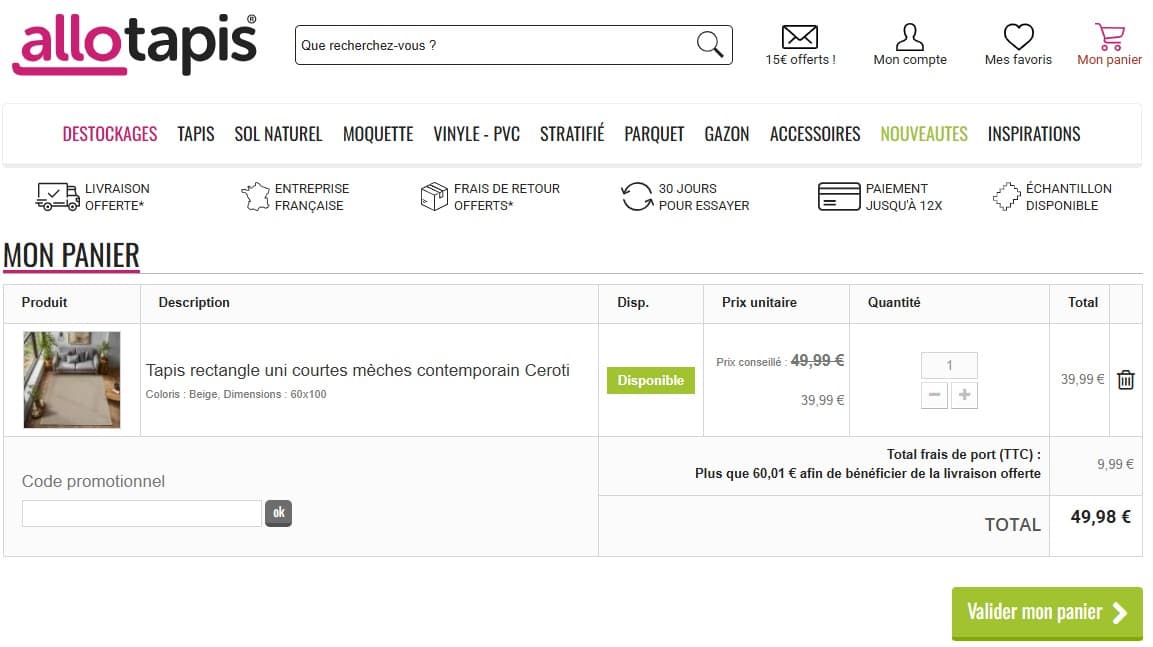Switch to the NOUVEAUTES section

(923, 133)
